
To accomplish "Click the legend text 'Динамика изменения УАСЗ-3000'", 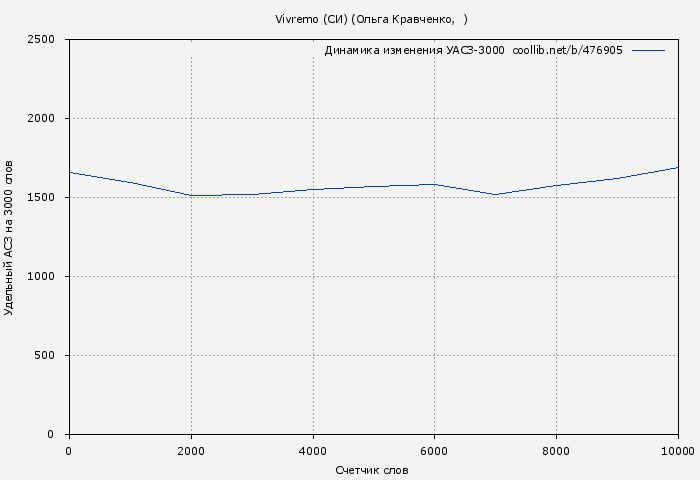I will (x=414, y=50).
